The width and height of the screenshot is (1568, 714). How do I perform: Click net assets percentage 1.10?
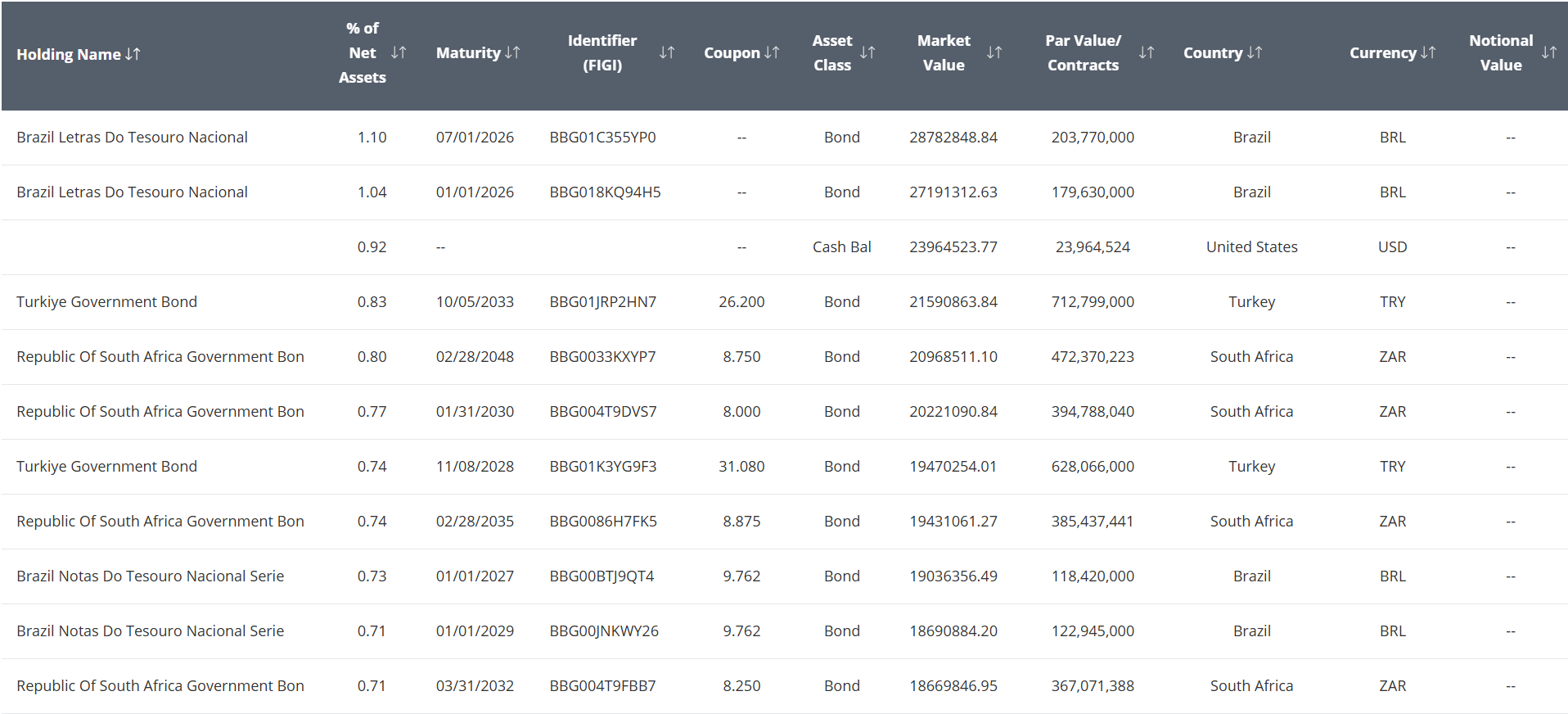click(372, 137)
